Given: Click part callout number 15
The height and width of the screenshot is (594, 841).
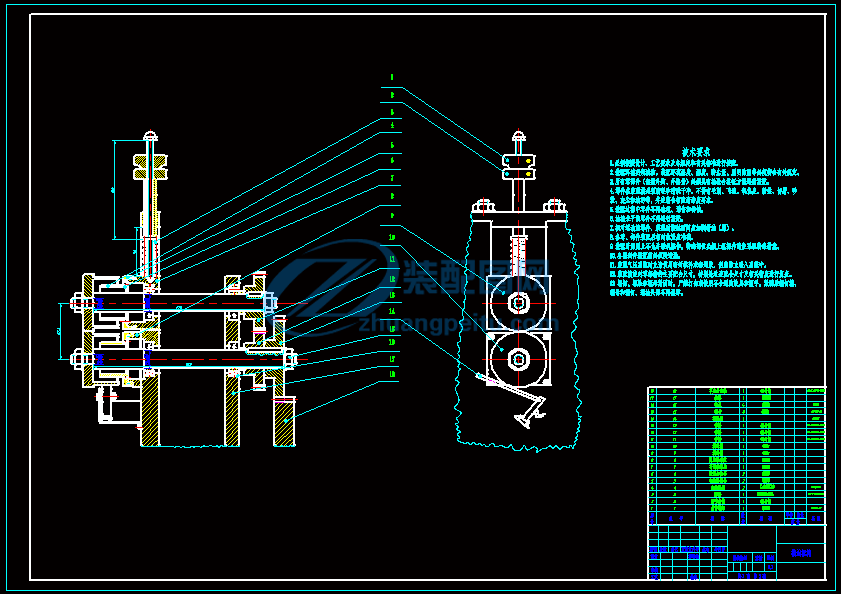Looking at the screenshot, I should [x=392, y=329].
